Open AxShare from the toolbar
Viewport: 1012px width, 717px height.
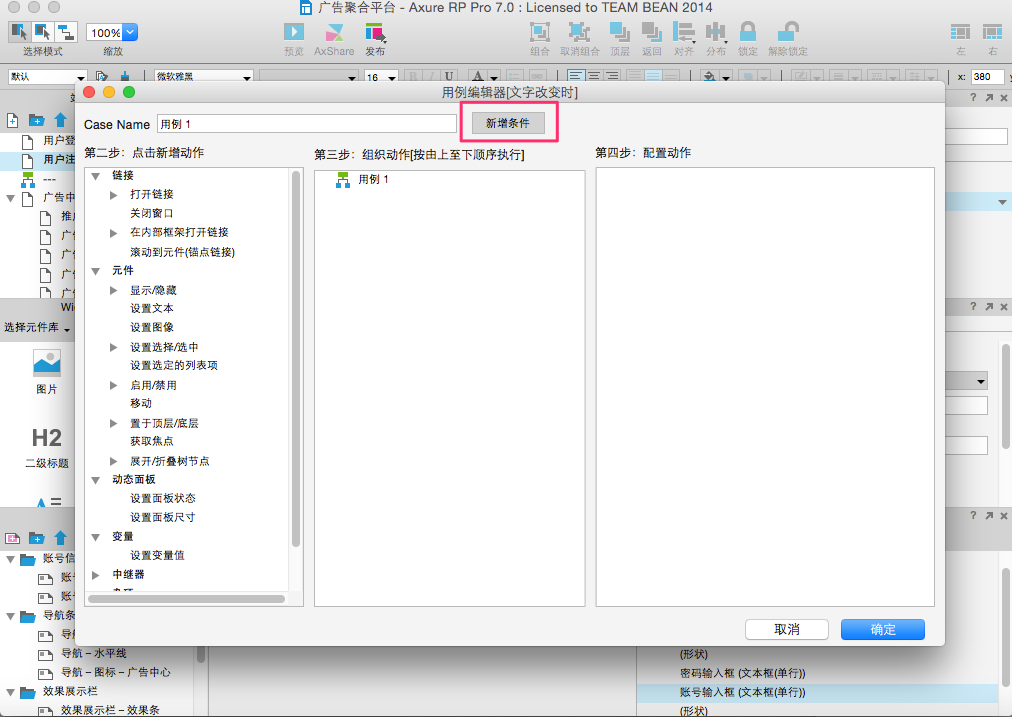pos(334,33)
